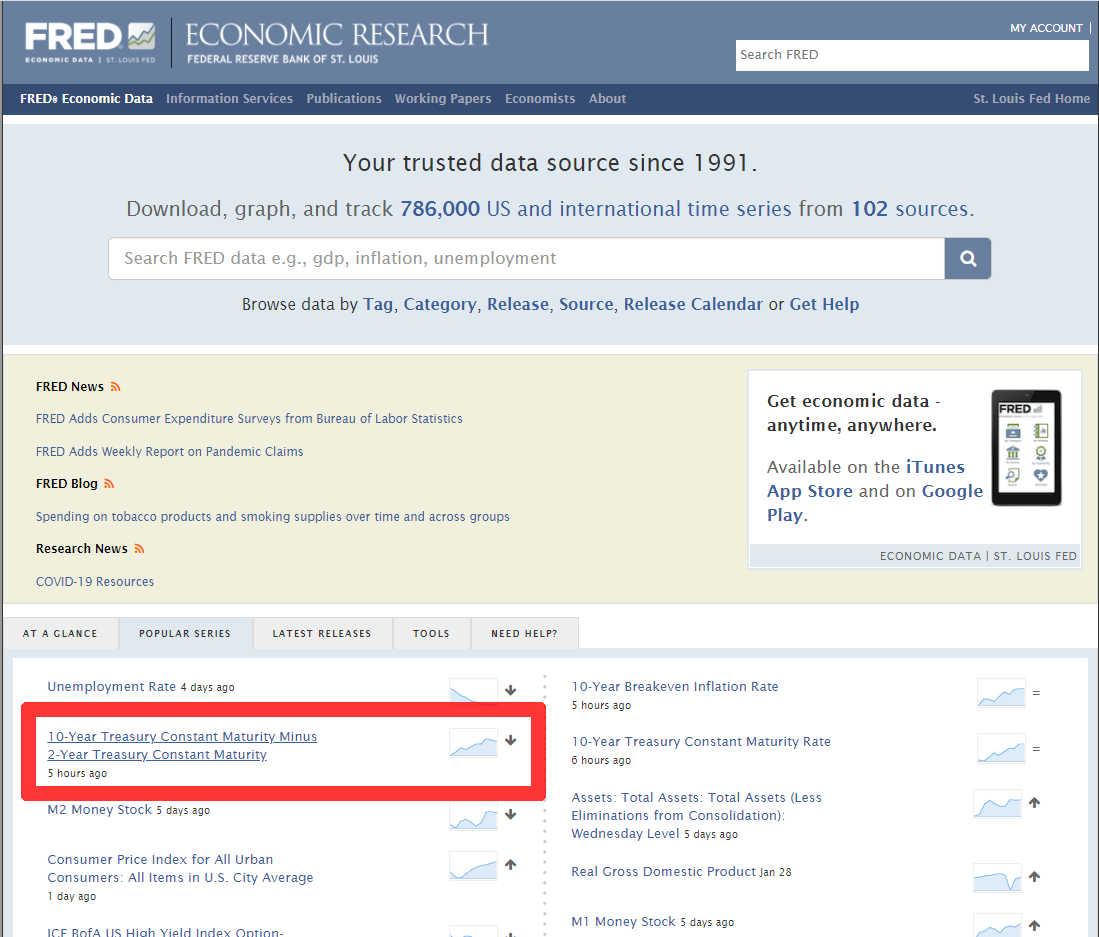This screenshot has height=937, width=1099.
Task: Click the 10-Year Minus 2-Year Treasury sparkline
Action: point(473,743)
